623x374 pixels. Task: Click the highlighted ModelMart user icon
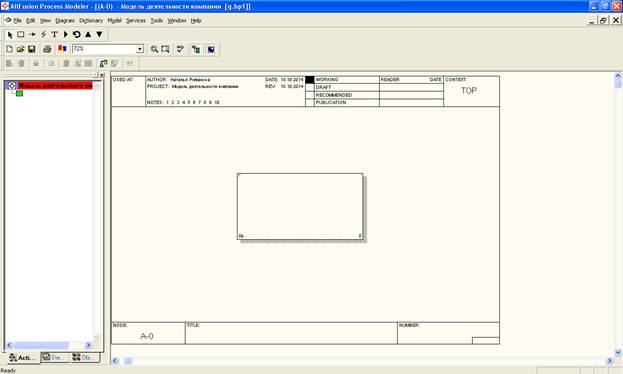[103, 63]
